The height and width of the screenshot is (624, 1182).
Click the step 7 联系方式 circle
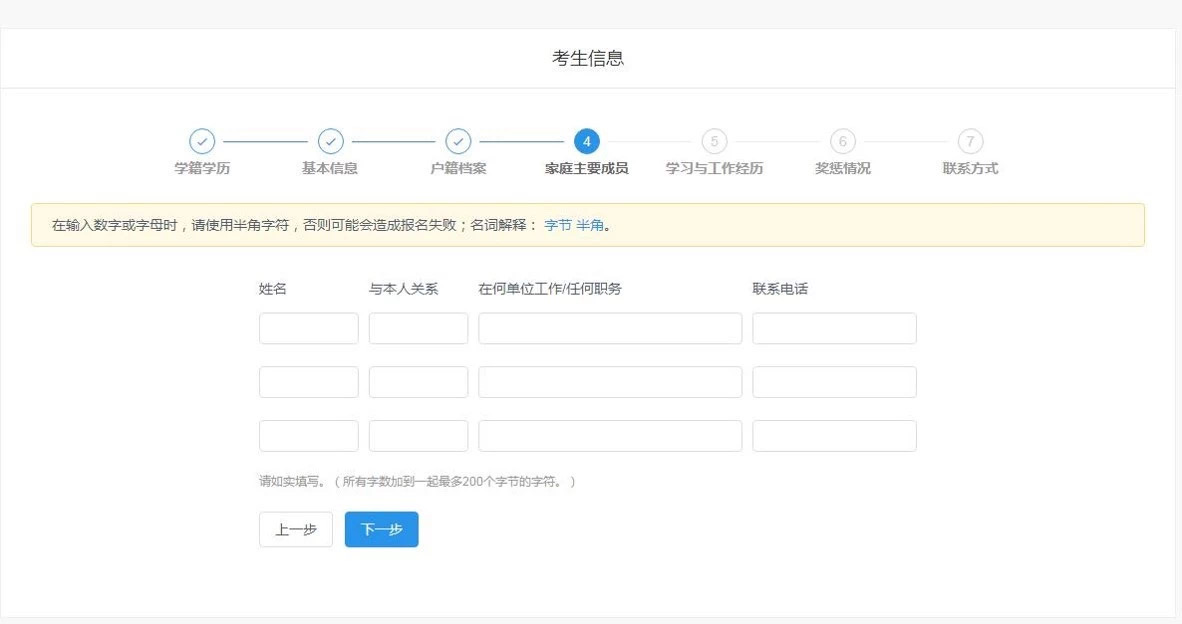[x=970, y=142]
